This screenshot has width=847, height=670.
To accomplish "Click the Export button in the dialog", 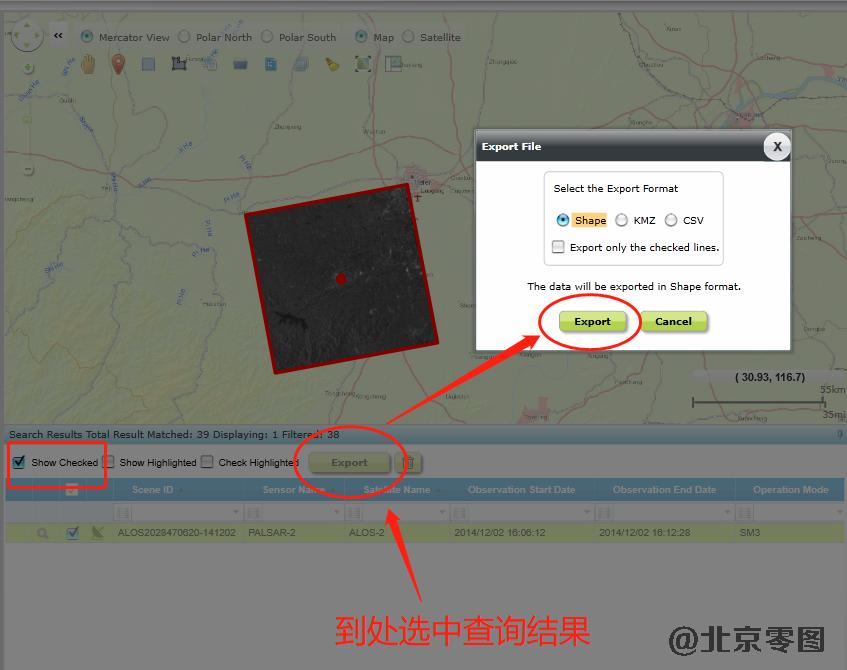I will click(x=592, y=321).
